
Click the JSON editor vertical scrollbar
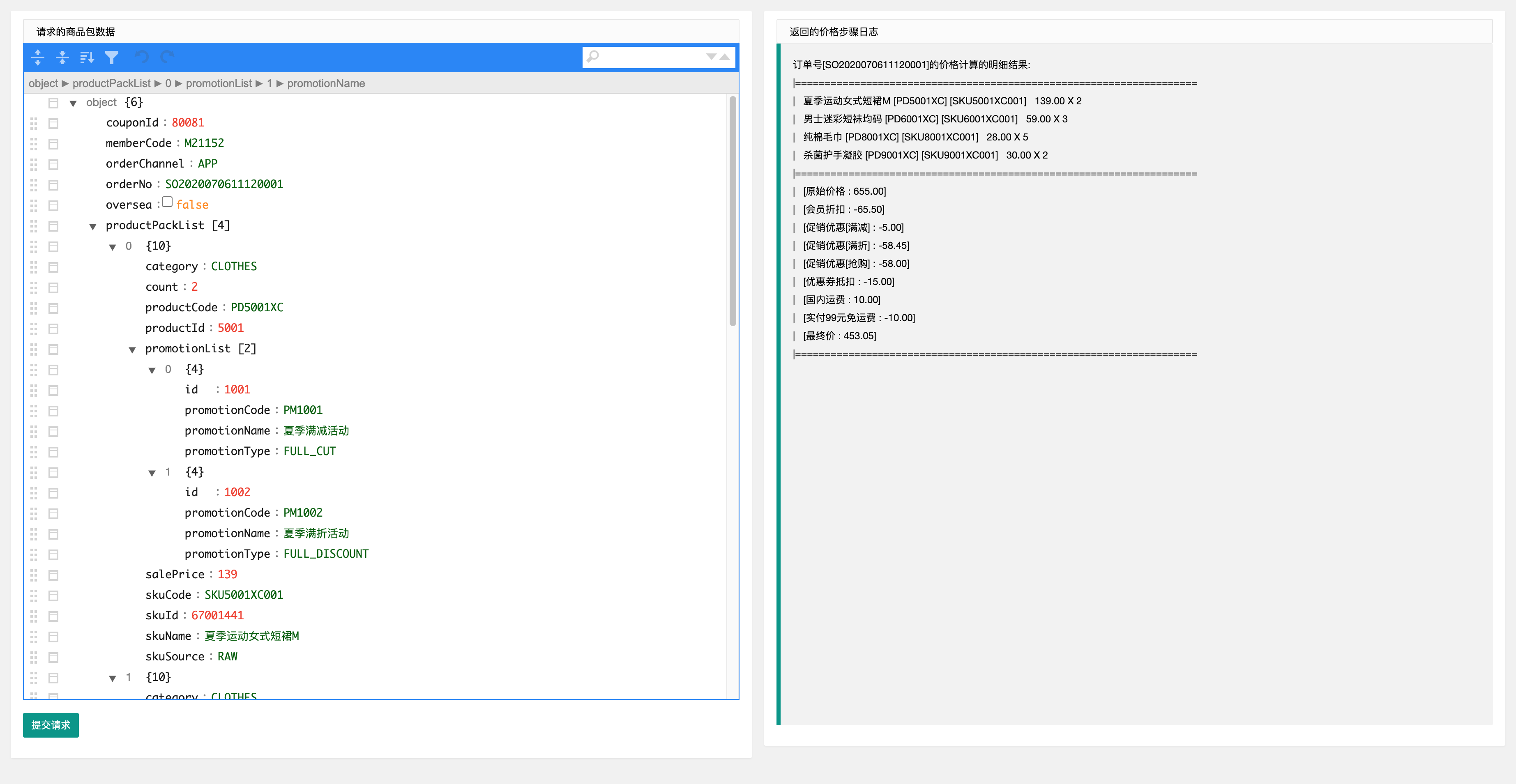[x=733, y=211]
